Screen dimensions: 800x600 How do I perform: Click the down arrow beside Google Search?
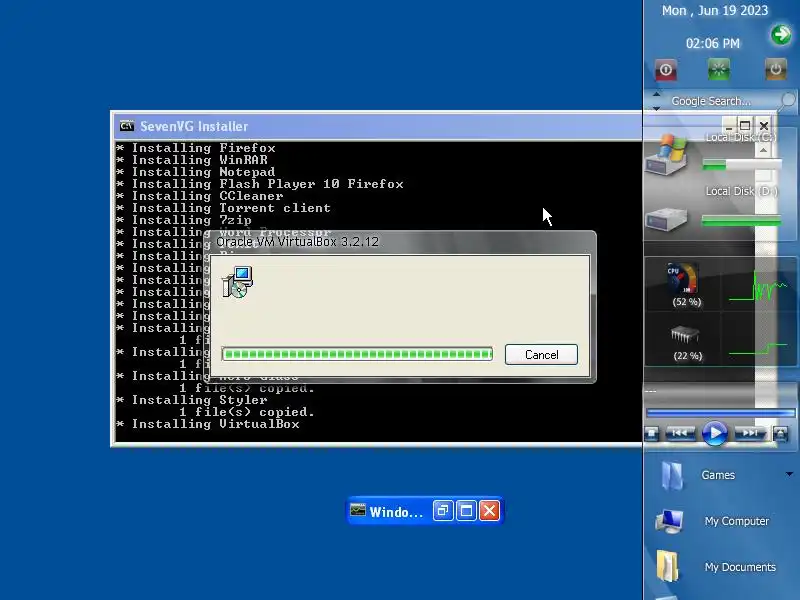[x=657, y=108]
